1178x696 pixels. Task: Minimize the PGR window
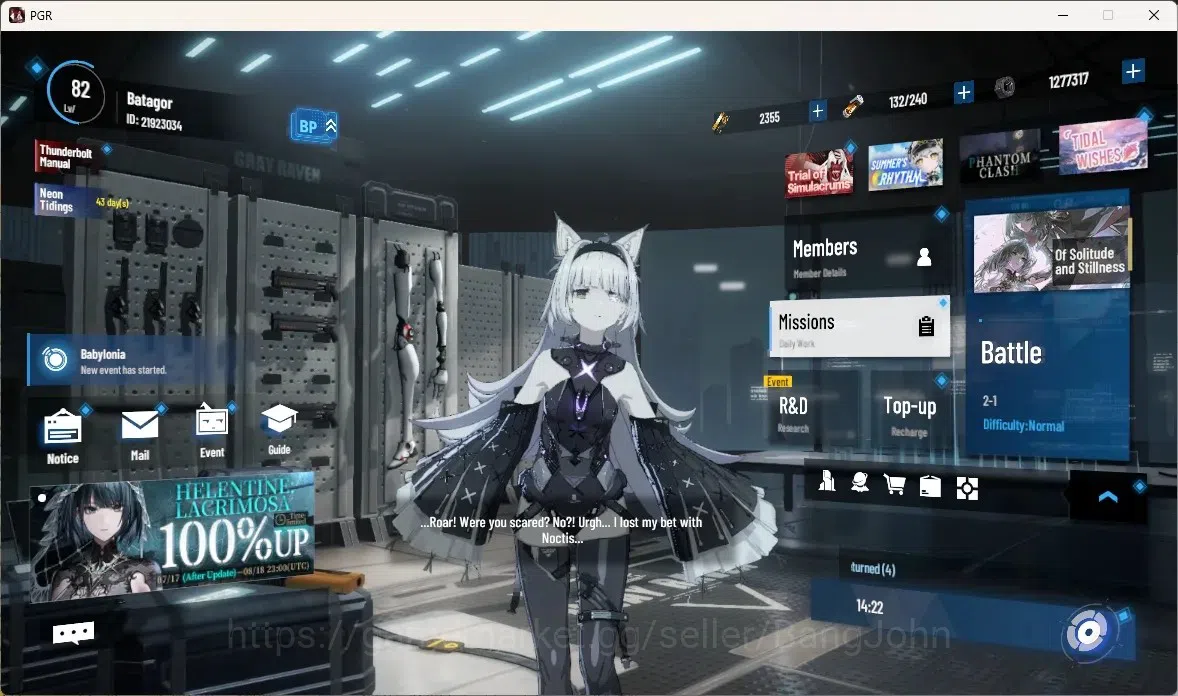pos(1063,15)
